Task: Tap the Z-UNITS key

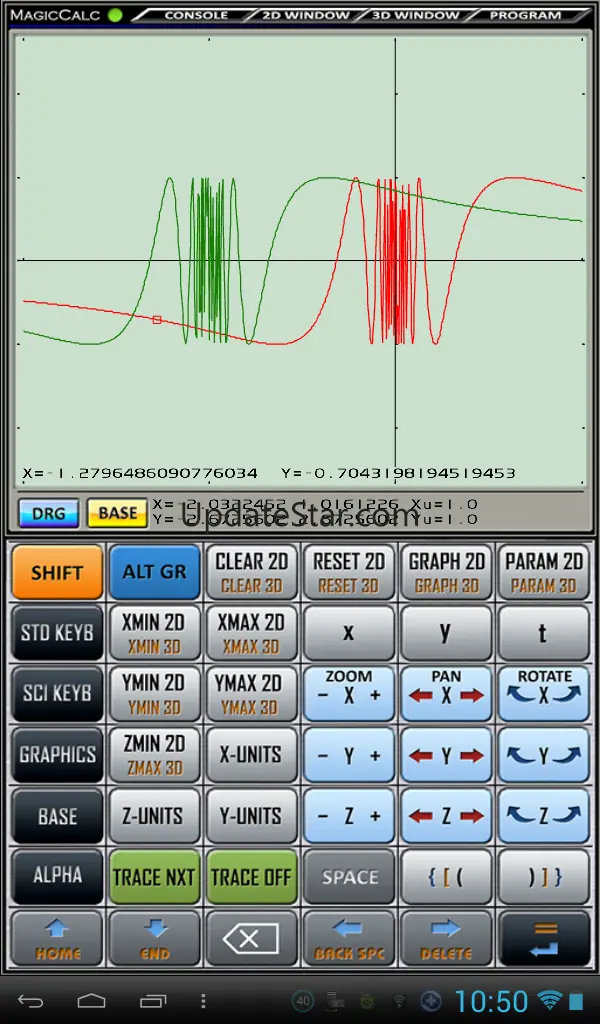Action: coord(155,816)
